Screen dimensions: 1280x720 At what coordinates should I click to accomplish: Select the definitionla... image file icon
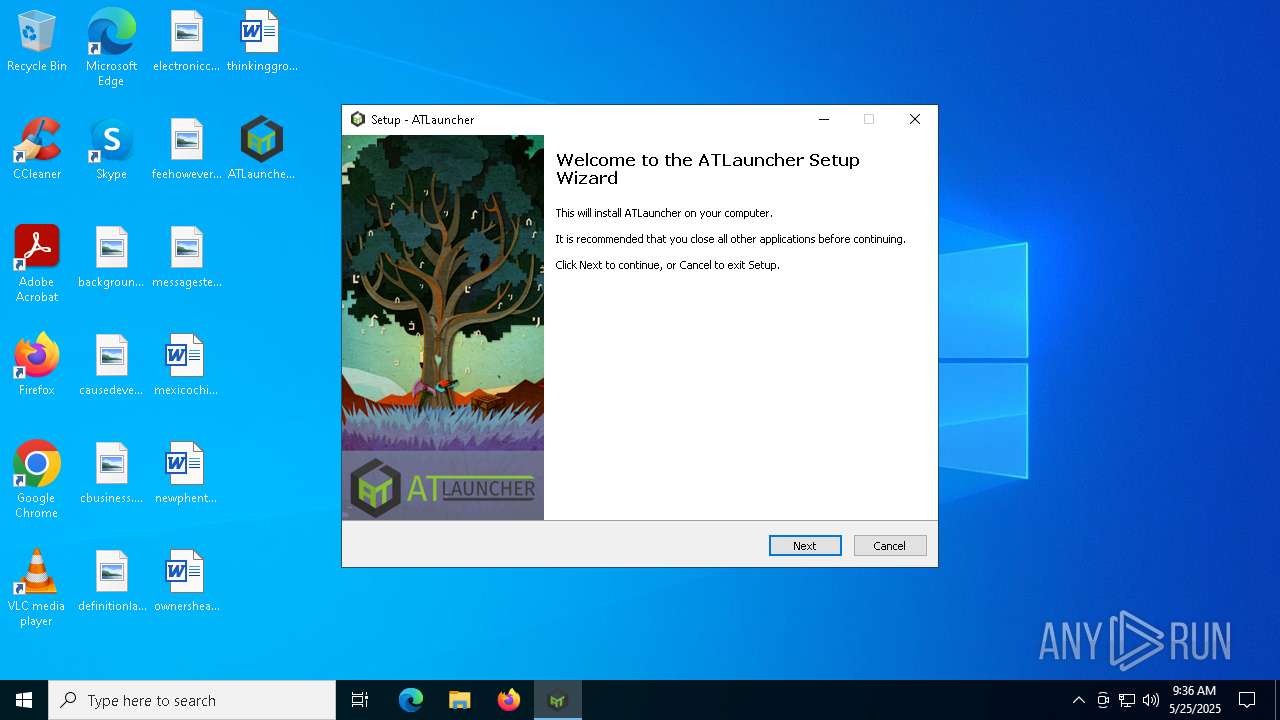tap(111, 582)
